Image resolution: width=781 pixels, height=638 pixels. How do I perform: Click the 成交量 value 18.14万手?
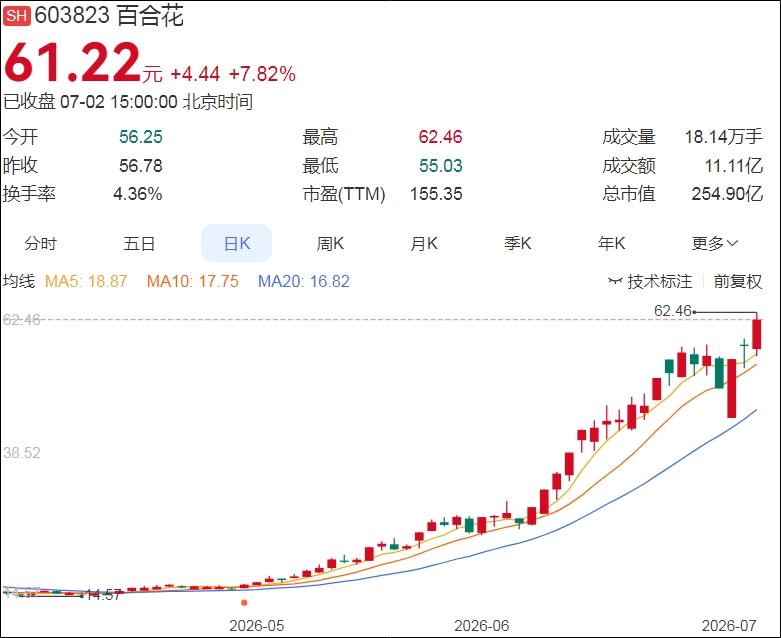click(x=724, y=137)
